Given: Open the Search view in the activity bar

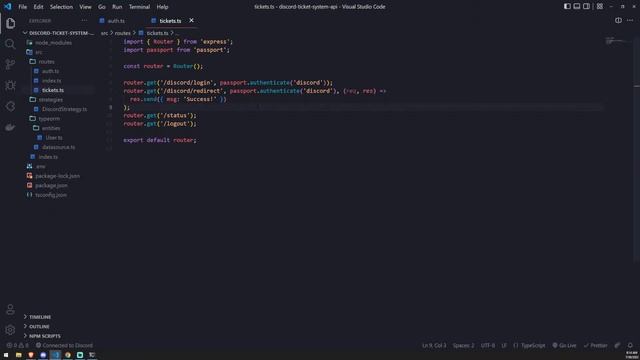Looking at the screenshot, I should click(x=10, y=44).
